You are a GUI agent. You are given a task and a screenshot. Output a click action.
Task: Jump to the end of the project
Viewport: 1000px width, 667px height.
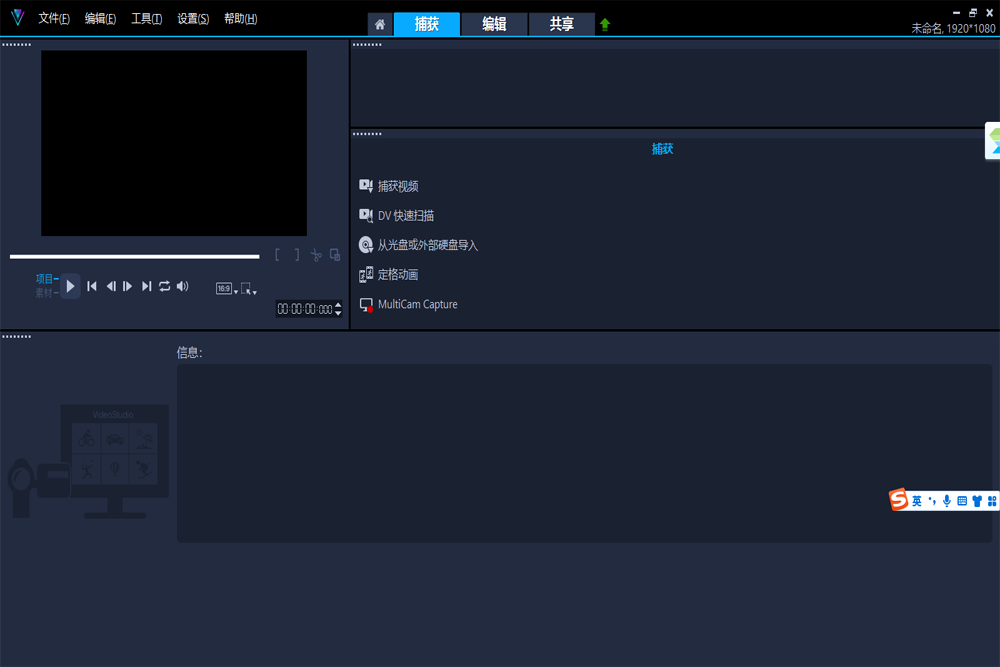point(146,286)
